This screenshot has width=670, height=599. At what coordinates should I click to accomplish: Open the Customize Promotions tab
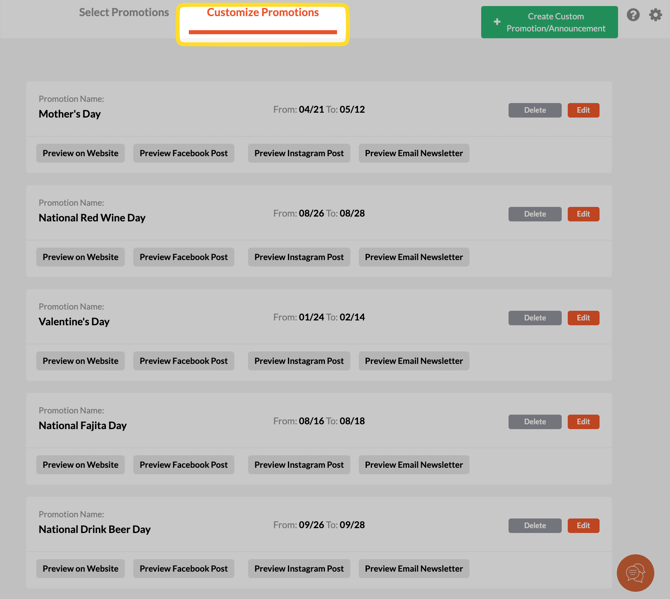[263, 13]
